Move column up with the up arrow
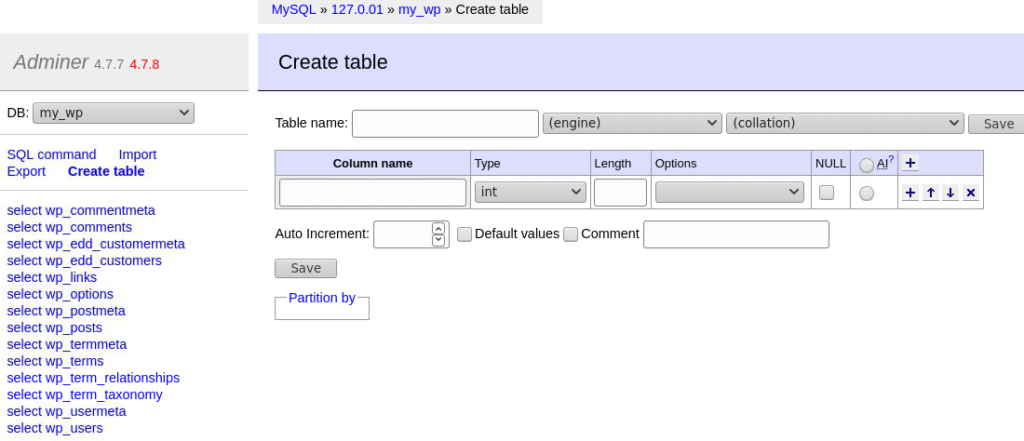Screen dimensions: 1024x441 930,193
